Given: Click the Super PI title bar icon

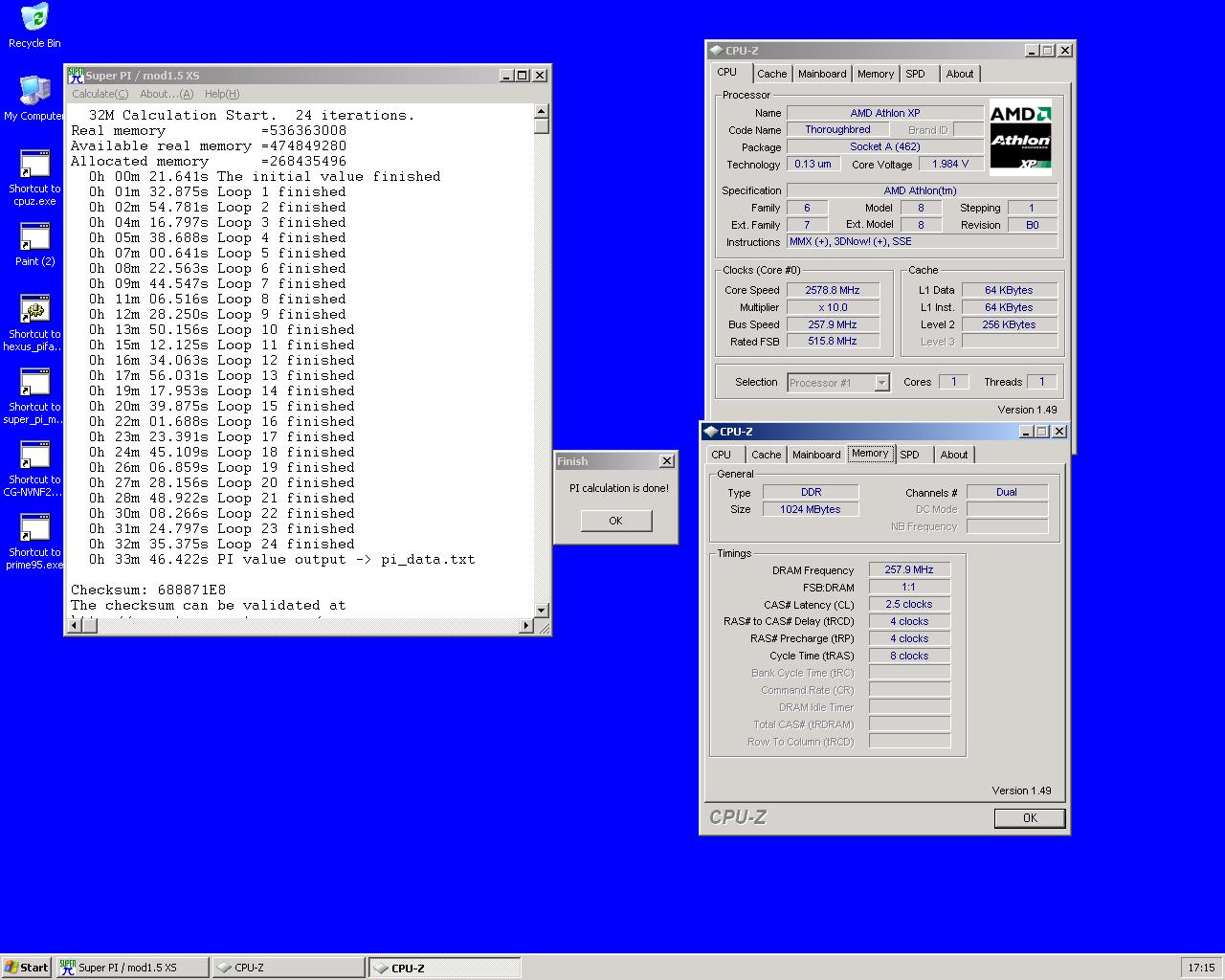Looking at the screenshot, I should (x=76, y=75).
